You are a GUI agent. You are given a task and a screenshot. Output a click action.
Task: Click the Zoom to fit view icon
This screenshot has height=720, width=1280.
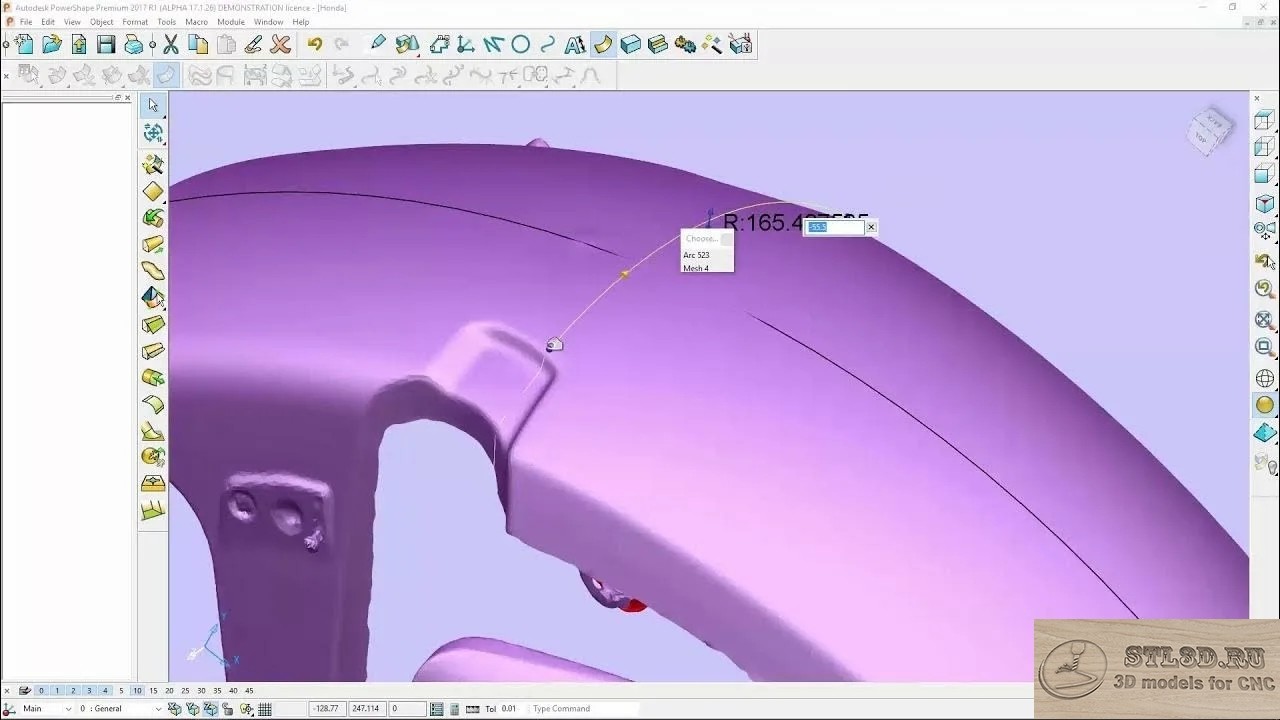point(1264,320)
